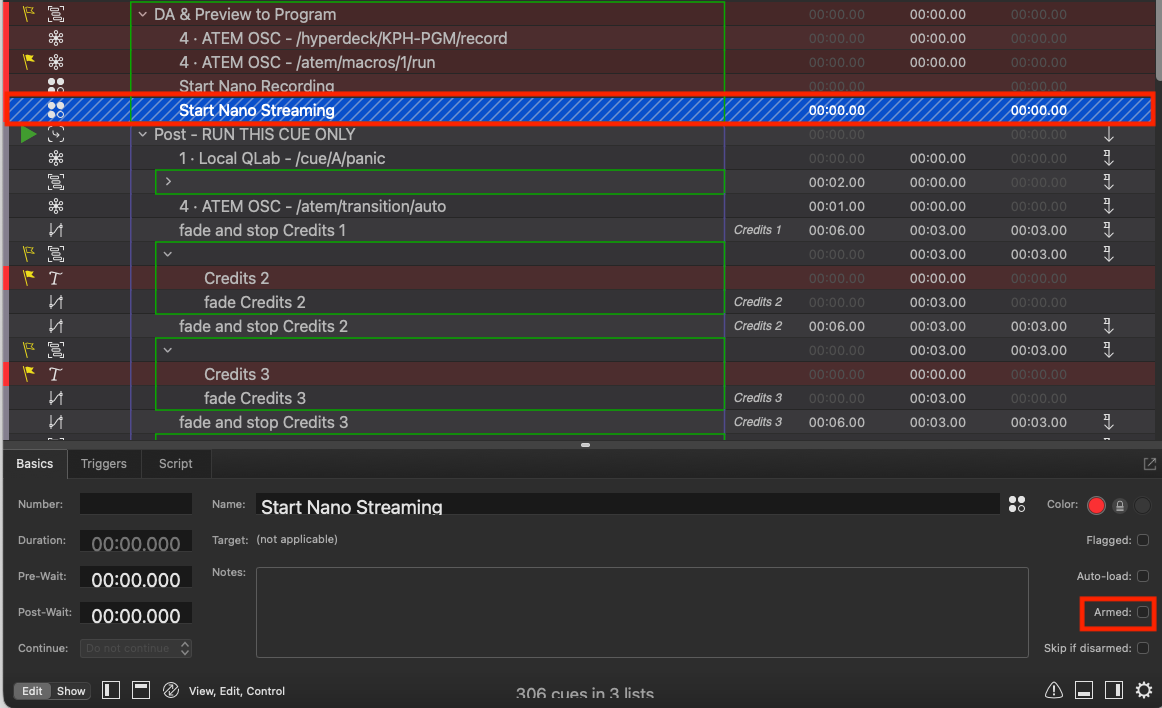Image resolution: width=1162 pixels, height=708 pixels.
Task: Toggle the right sidebar panel icon
Action: 1113,690
